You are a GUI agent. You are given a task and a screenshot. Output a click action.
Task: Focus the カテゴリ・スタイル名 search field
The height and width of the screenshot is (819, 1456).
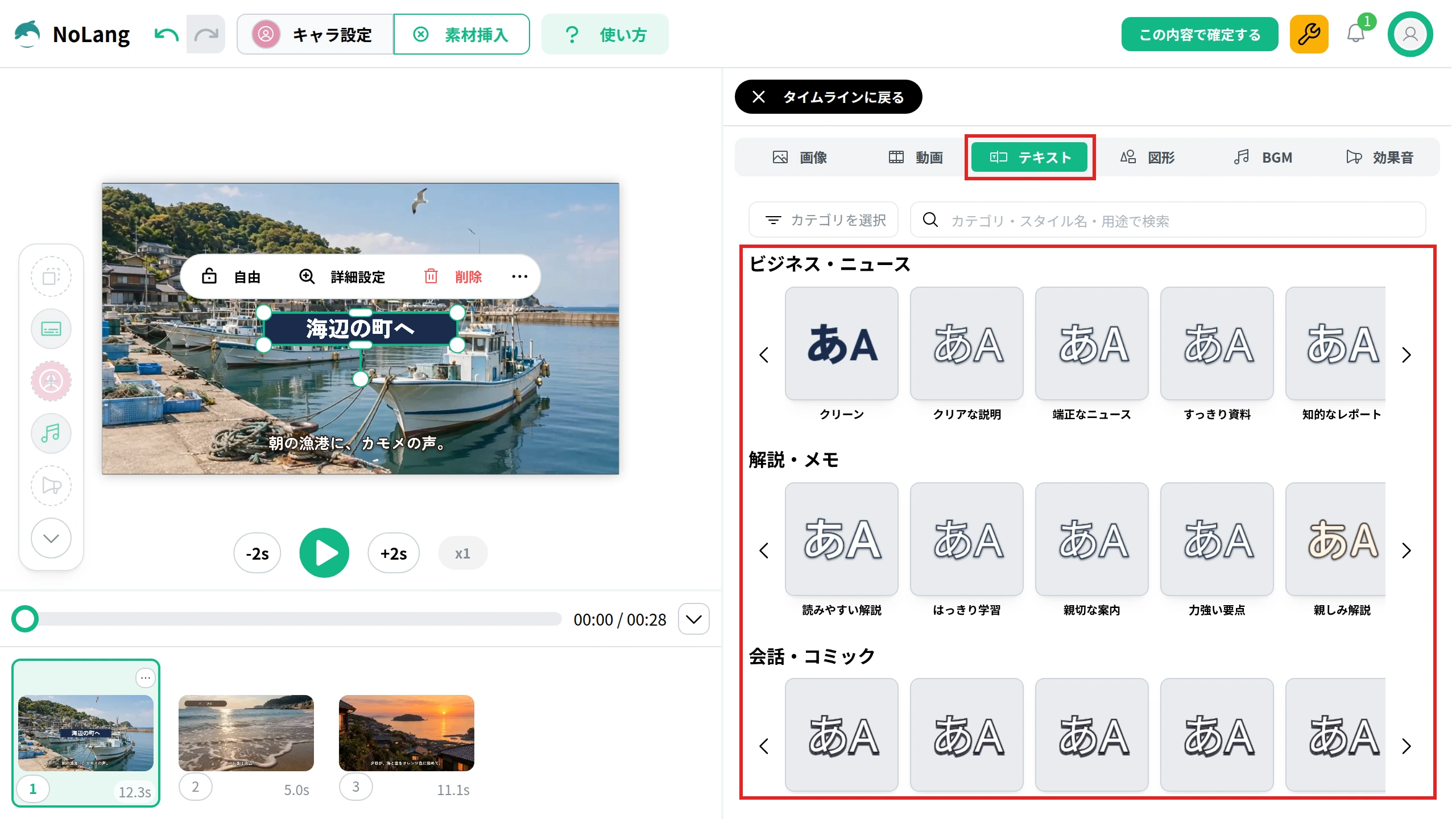[1168, 220]
